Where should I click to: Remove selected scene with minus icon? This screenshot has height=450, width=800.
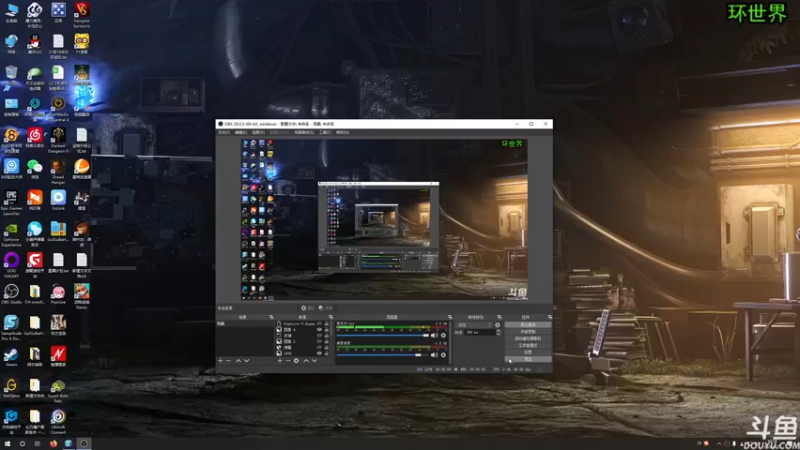point(229,361)
